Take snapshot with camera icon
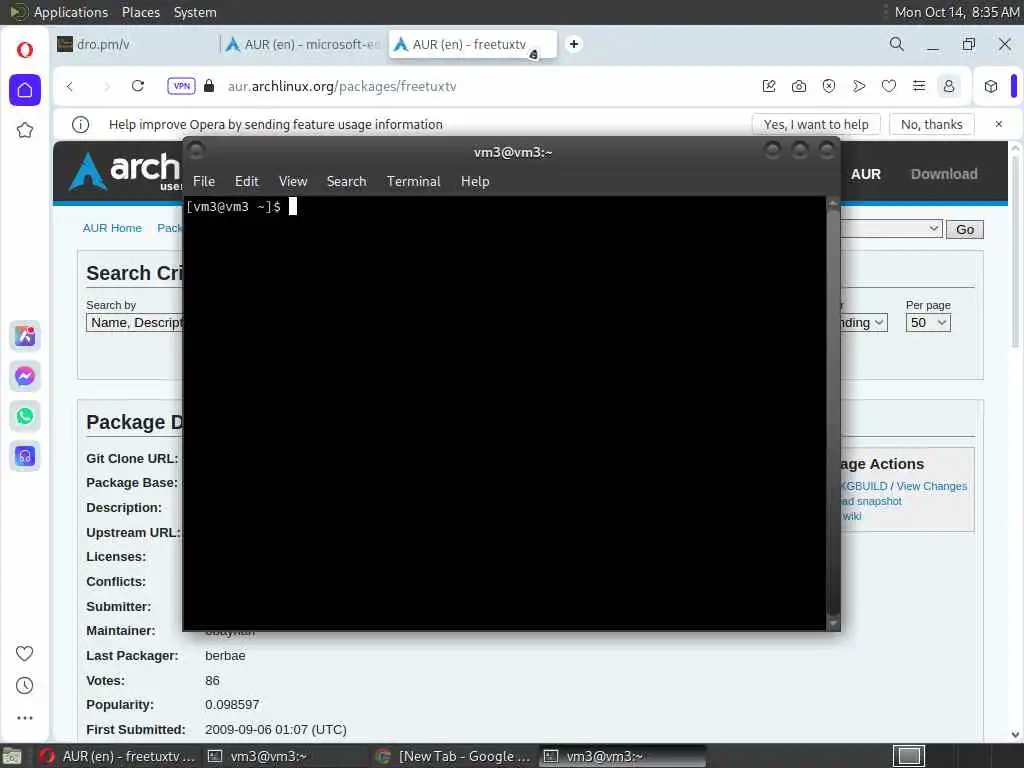1024x768 pixels. (x=799, y=86)
